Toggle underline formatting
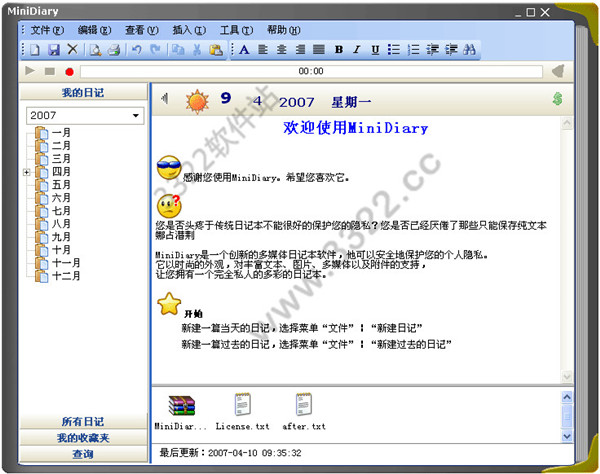This screenshot has height=474, width=600. 375,50
